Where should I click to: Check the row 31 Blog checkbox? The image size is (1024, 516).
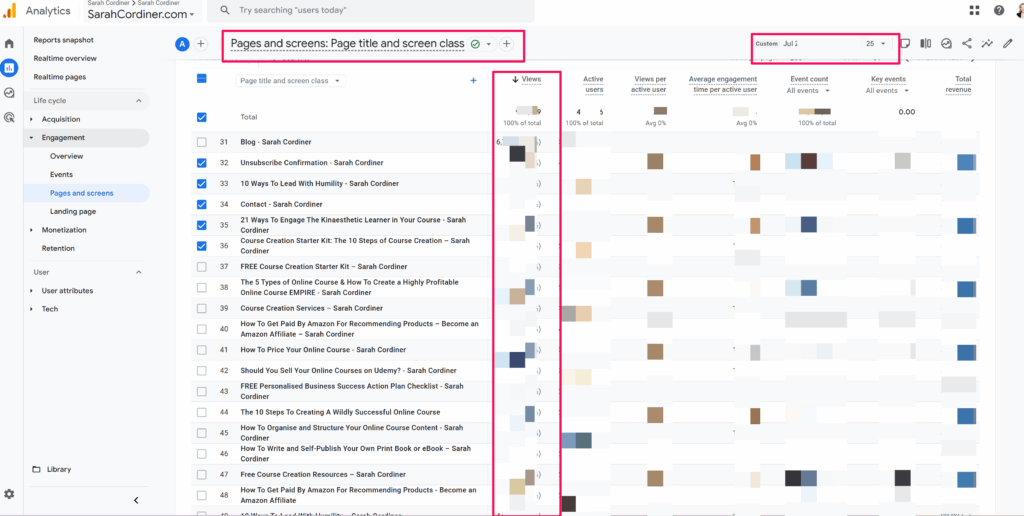pos(202,142)
